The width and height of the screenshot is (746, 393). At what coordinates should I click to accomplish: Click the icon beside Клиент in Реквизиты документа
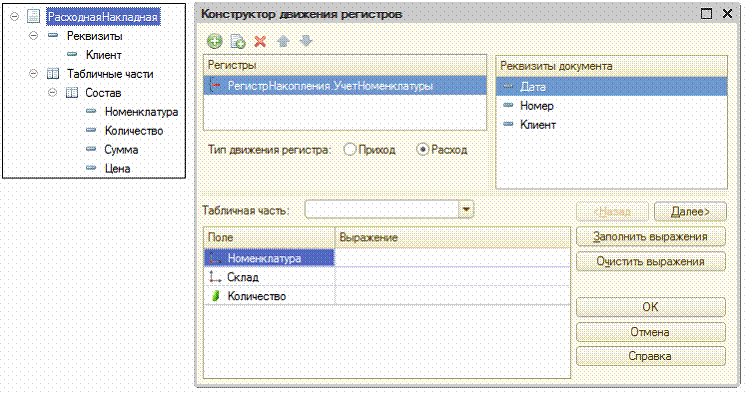pyautogui.click(x=509, y=124)
